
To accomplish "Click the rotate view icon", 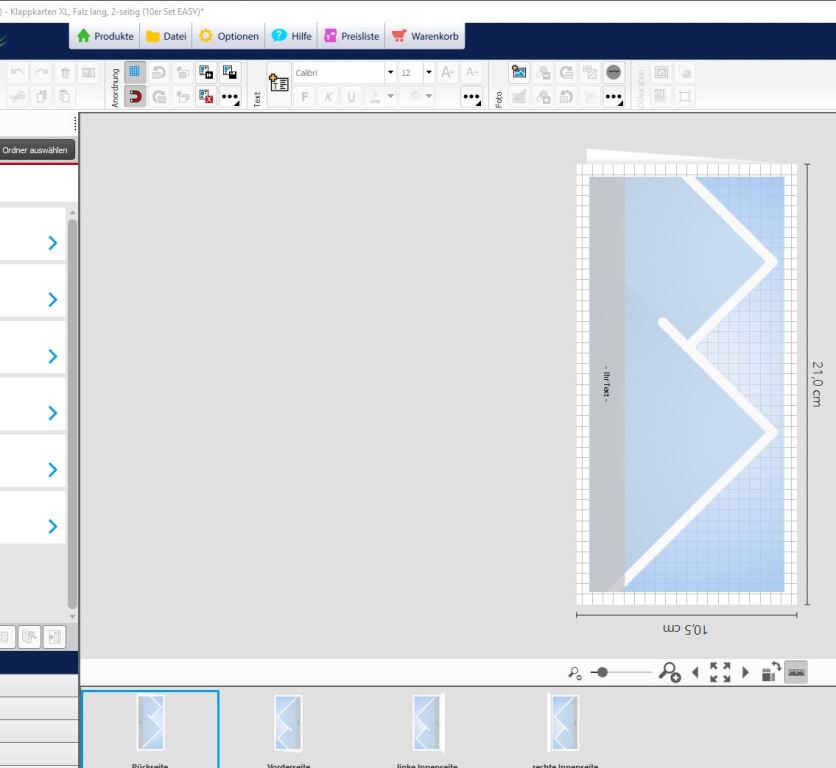I will point(771,673).
